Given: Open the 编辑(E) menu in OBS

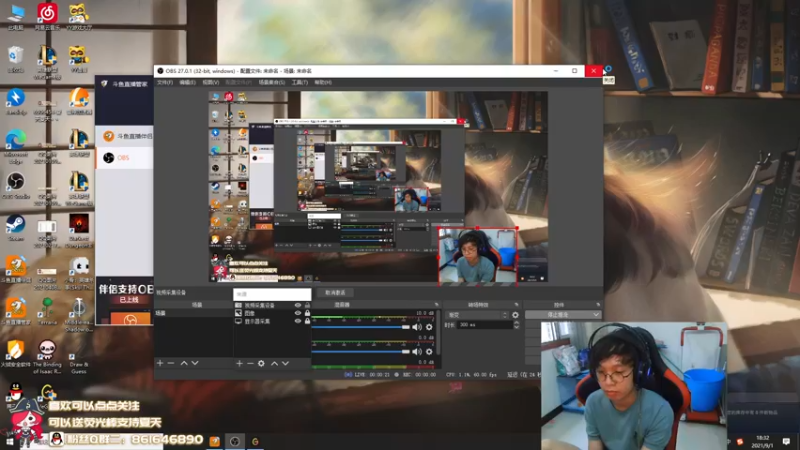Looking at the screenshot, I should [187, 82].
